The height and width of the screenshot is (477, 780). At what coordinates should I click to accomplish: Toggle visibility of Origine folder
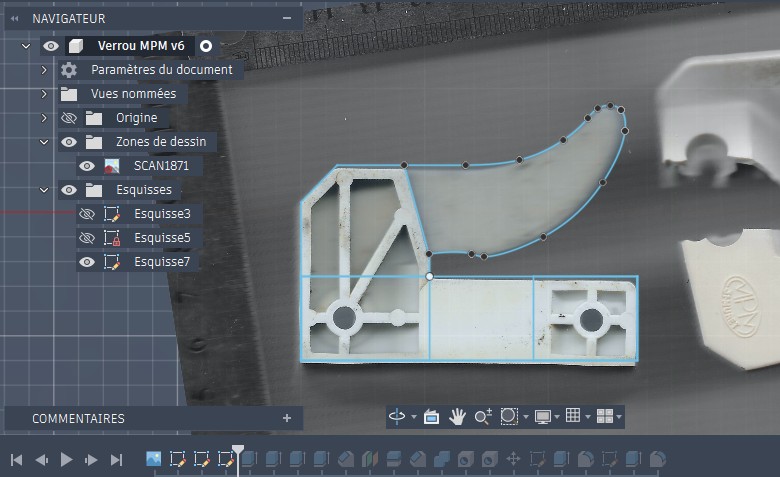tap(69, 118)
